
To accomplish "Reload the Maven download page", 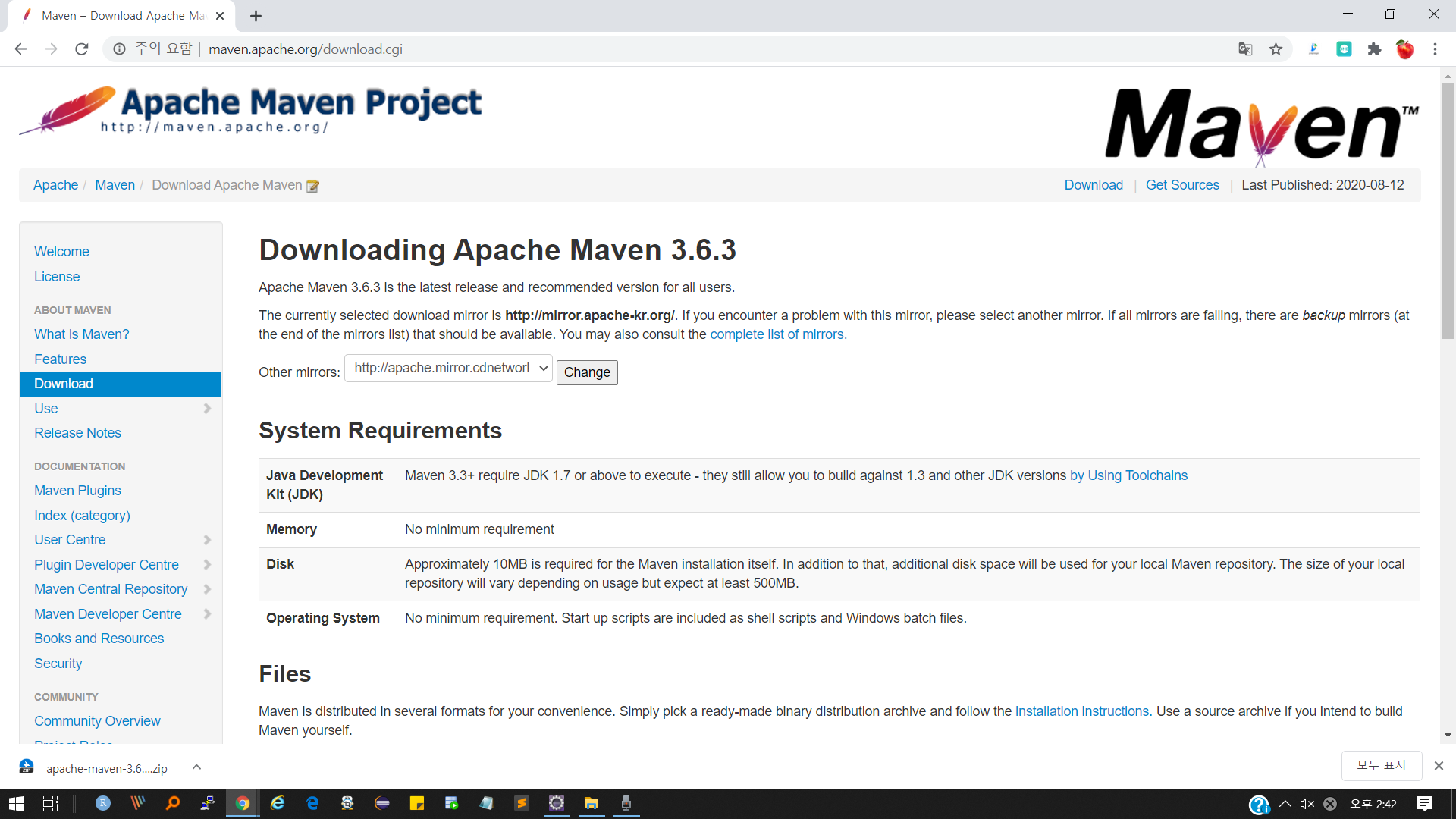I will pos(82,49).
